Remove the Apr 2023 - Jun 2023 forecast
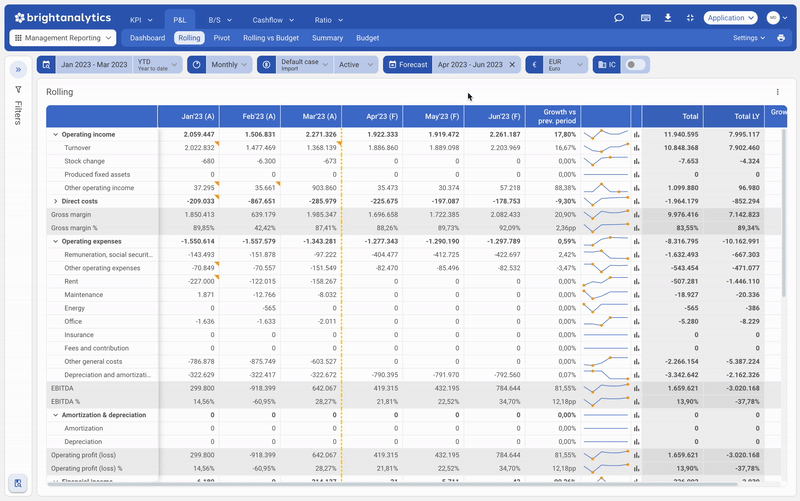The image size is (800, 501). [512, 65]
